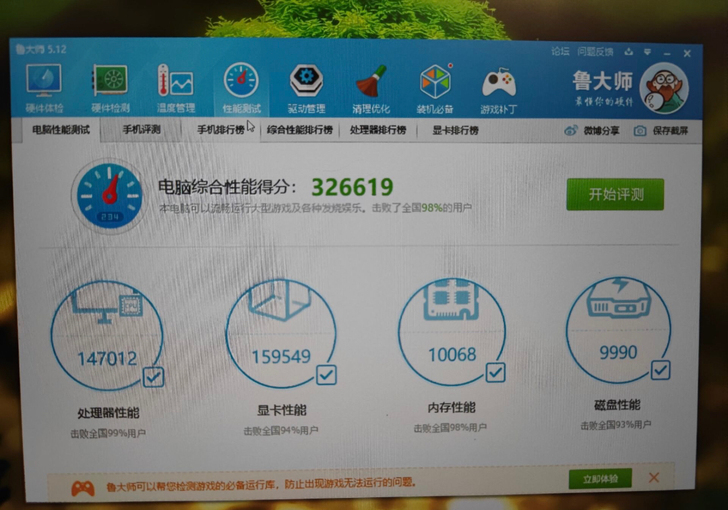
Task: Click 内存性能 label
Action: click(x=451, y=408)
